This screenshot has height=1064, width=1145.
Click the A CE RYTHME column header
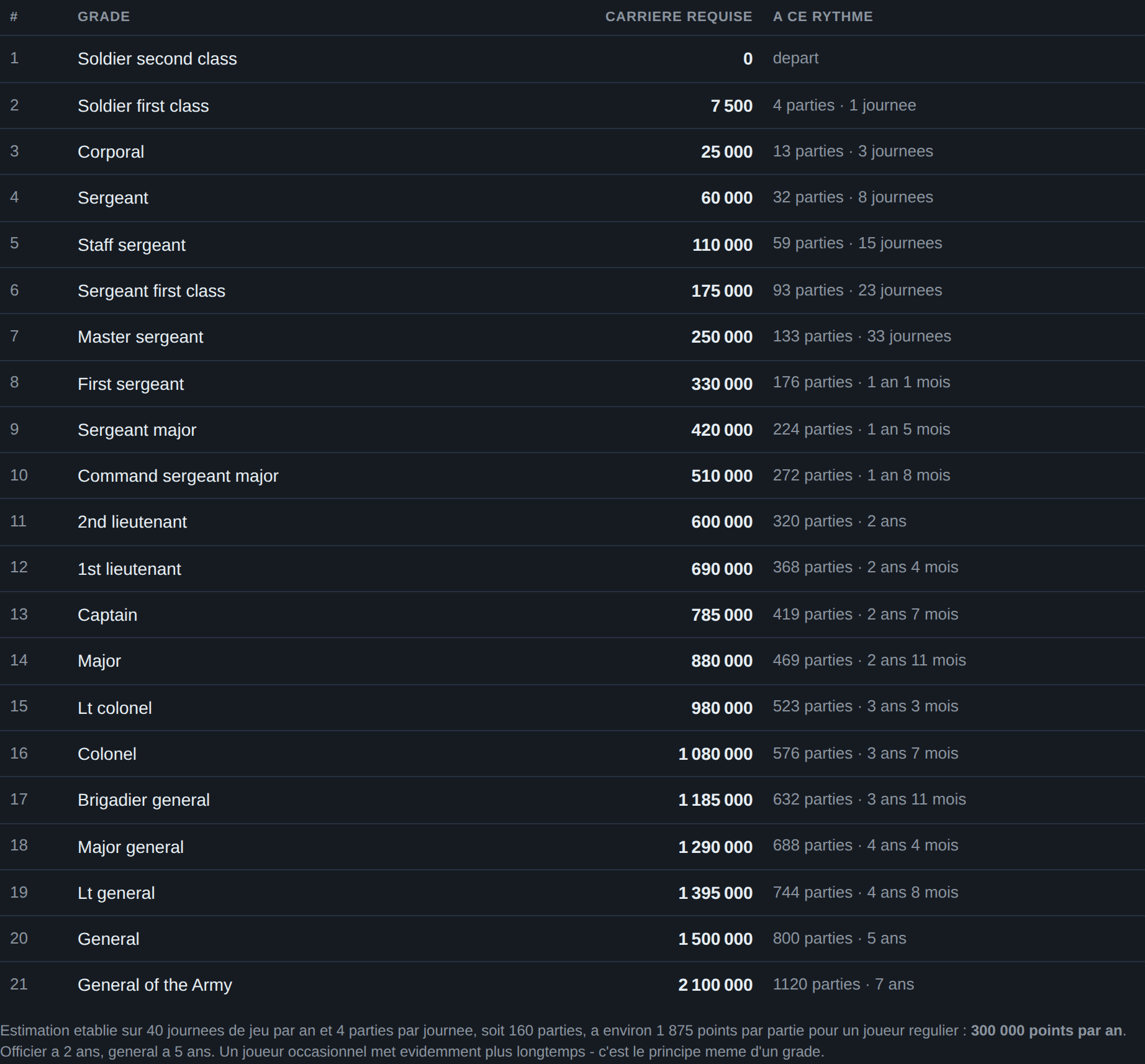pyautogui.click(x=823, y=17)
